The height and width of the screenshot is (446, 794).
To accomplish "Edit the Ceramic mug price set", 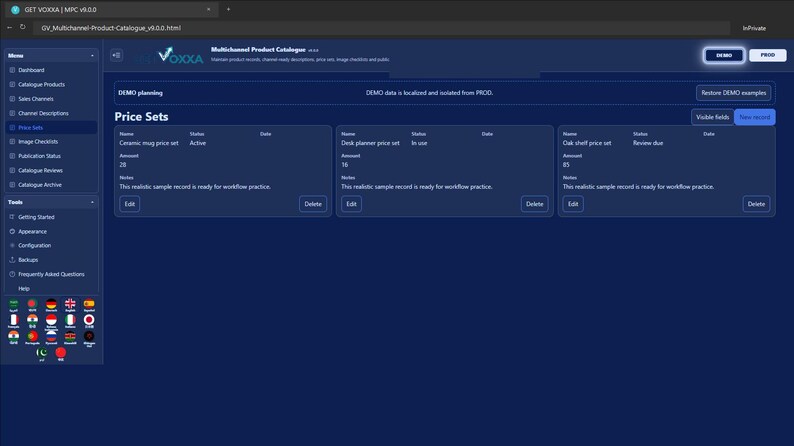I will 130,204.
